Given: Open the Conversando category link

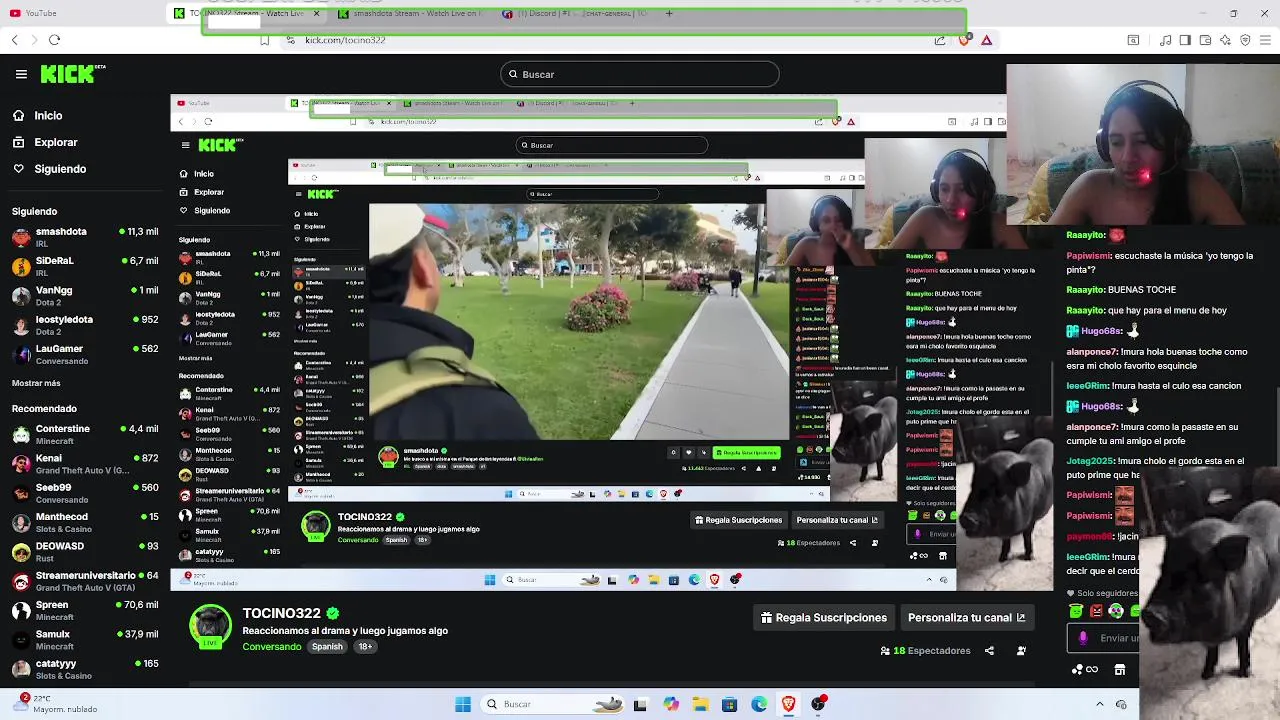Looking at the screenshot, I should [x=272, y=647].
